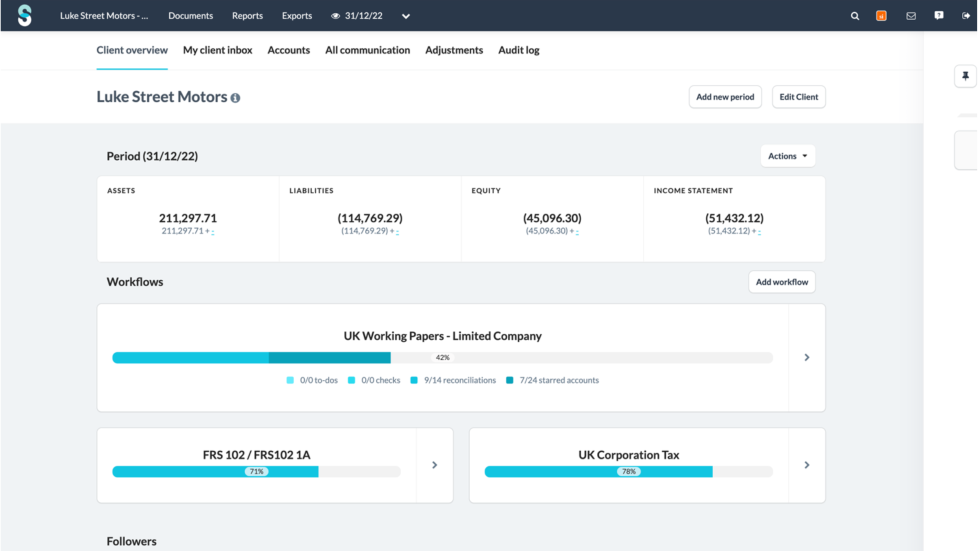Viewport: 980px width, 551px height.
Task: Open the Actions dropdown
Action: [x=787, y=156]
